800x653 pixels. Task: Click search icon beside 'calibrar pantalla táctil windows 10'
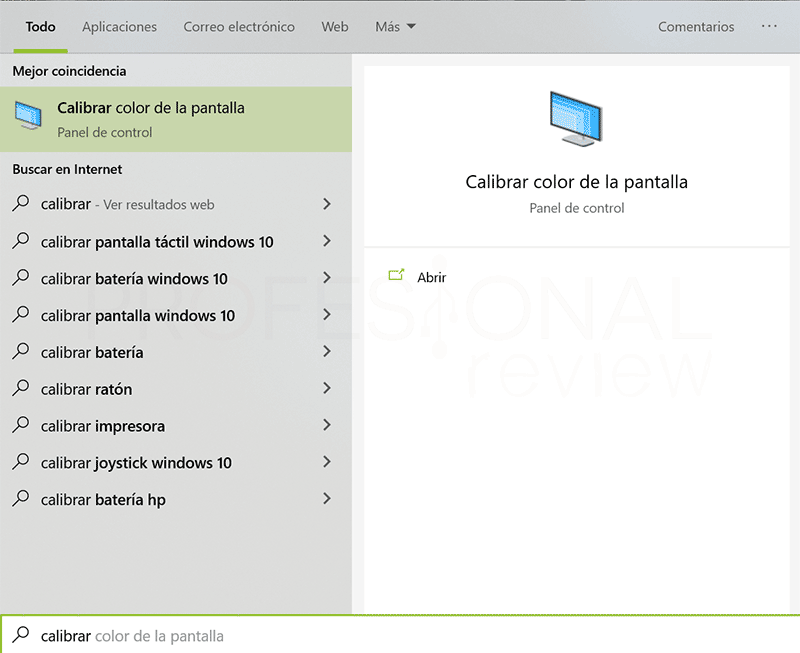point(21,240)
